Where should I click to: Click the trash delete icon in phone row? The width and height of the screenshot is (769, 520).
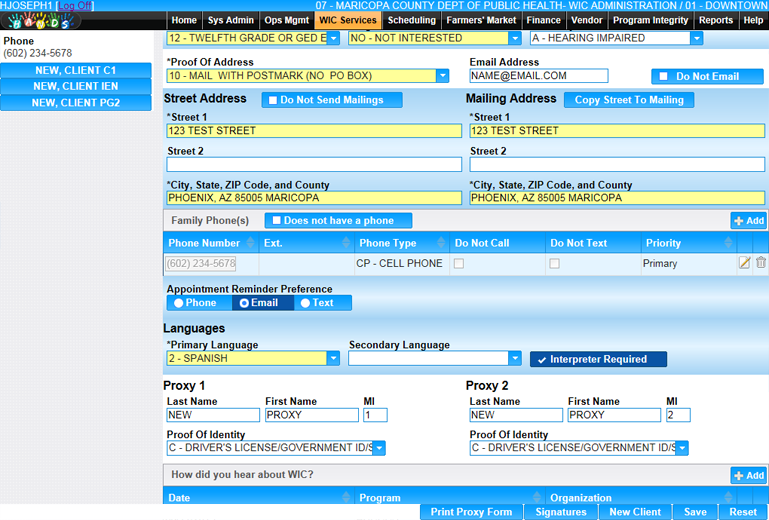point(761,263)
